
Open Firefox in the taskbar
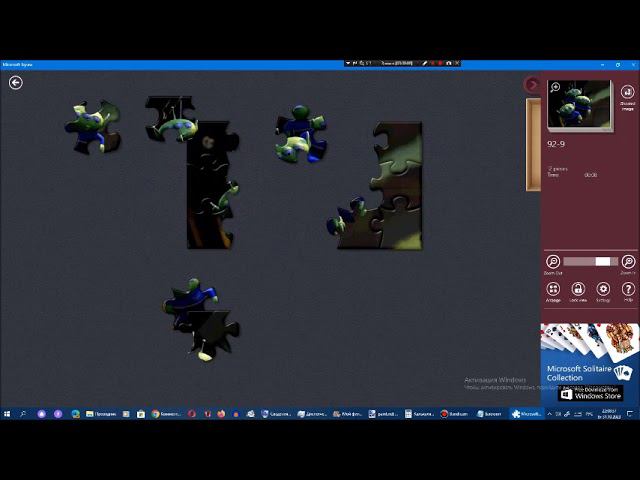[221, 414]
